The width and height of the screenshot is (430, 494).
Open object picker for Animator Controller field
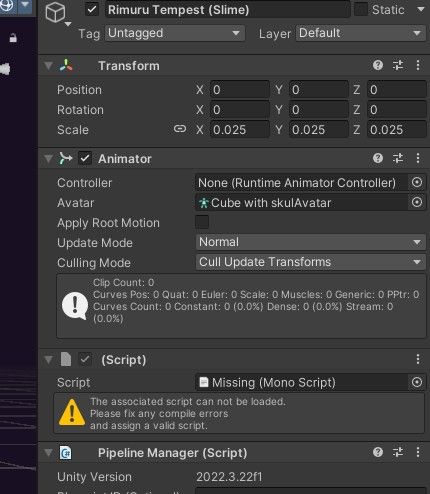pos(417,182)
